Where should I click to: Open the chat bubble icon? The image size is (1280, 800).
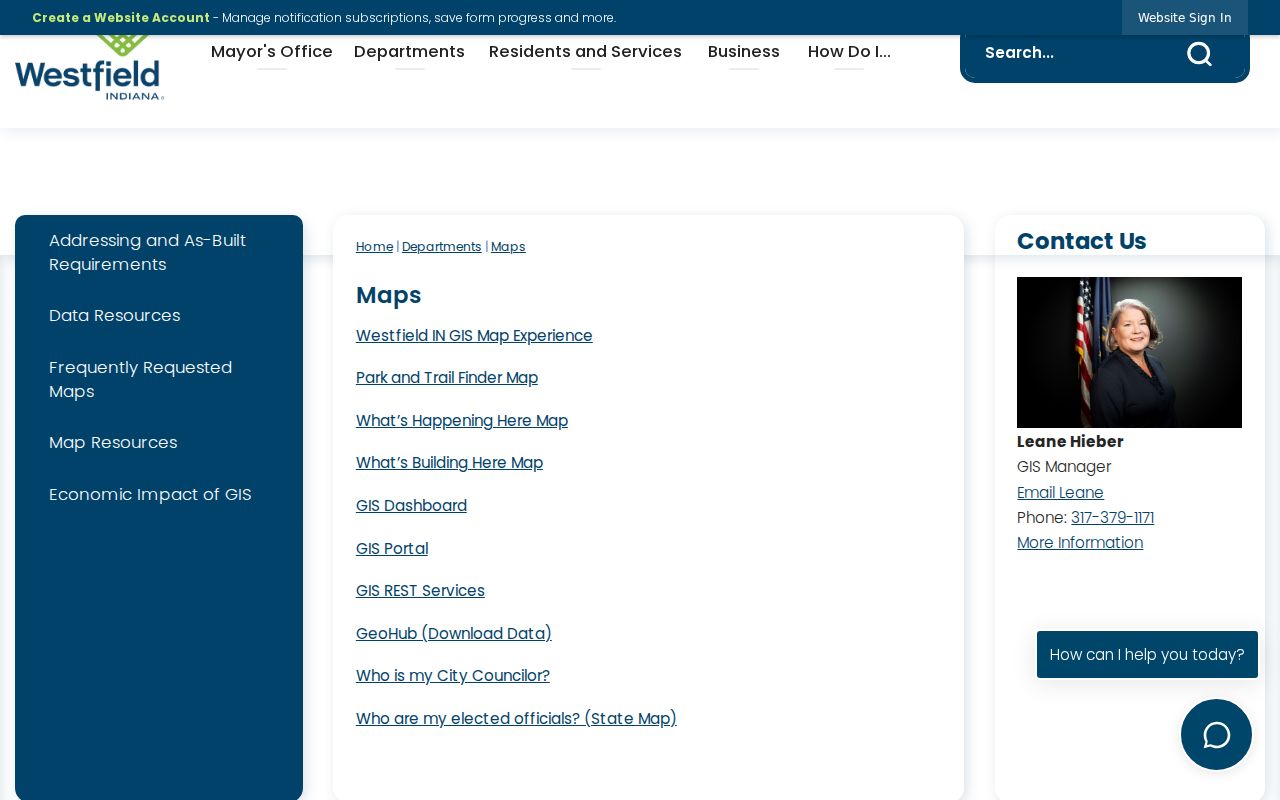[x=1216, y=735]
